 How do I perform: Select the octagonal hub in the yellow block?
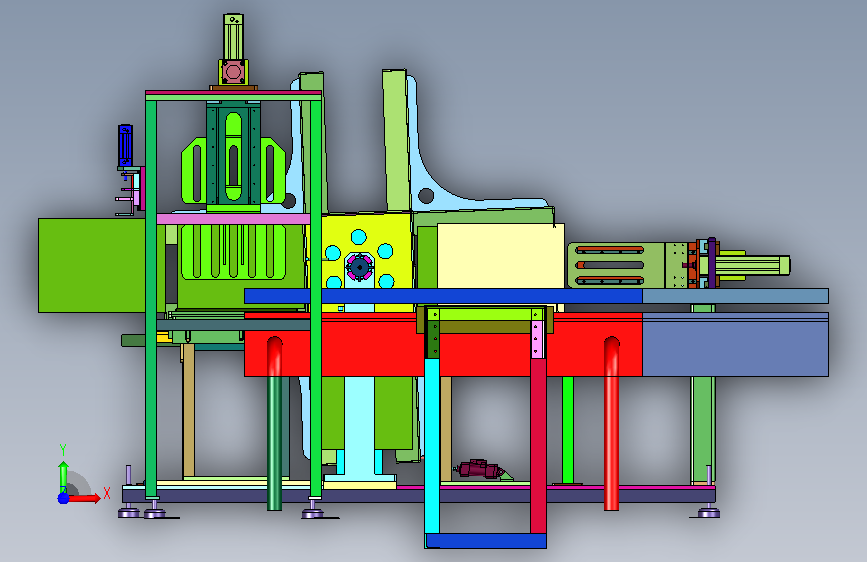pos(360,267)
